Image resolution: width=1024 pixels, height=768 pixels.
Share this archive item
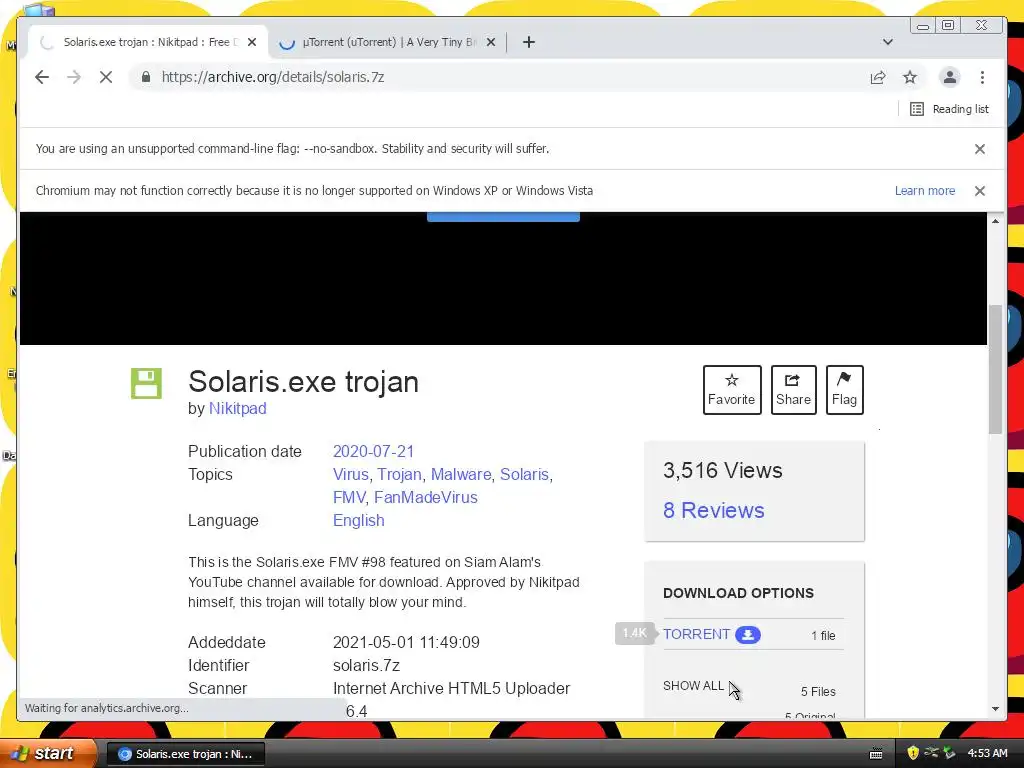click(793, 390)
